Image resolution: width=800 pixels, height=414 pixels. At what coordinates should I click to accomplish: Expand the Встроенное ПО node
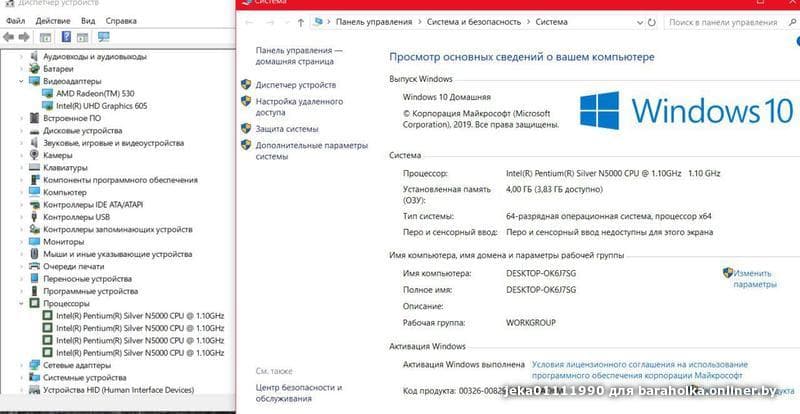21,118
